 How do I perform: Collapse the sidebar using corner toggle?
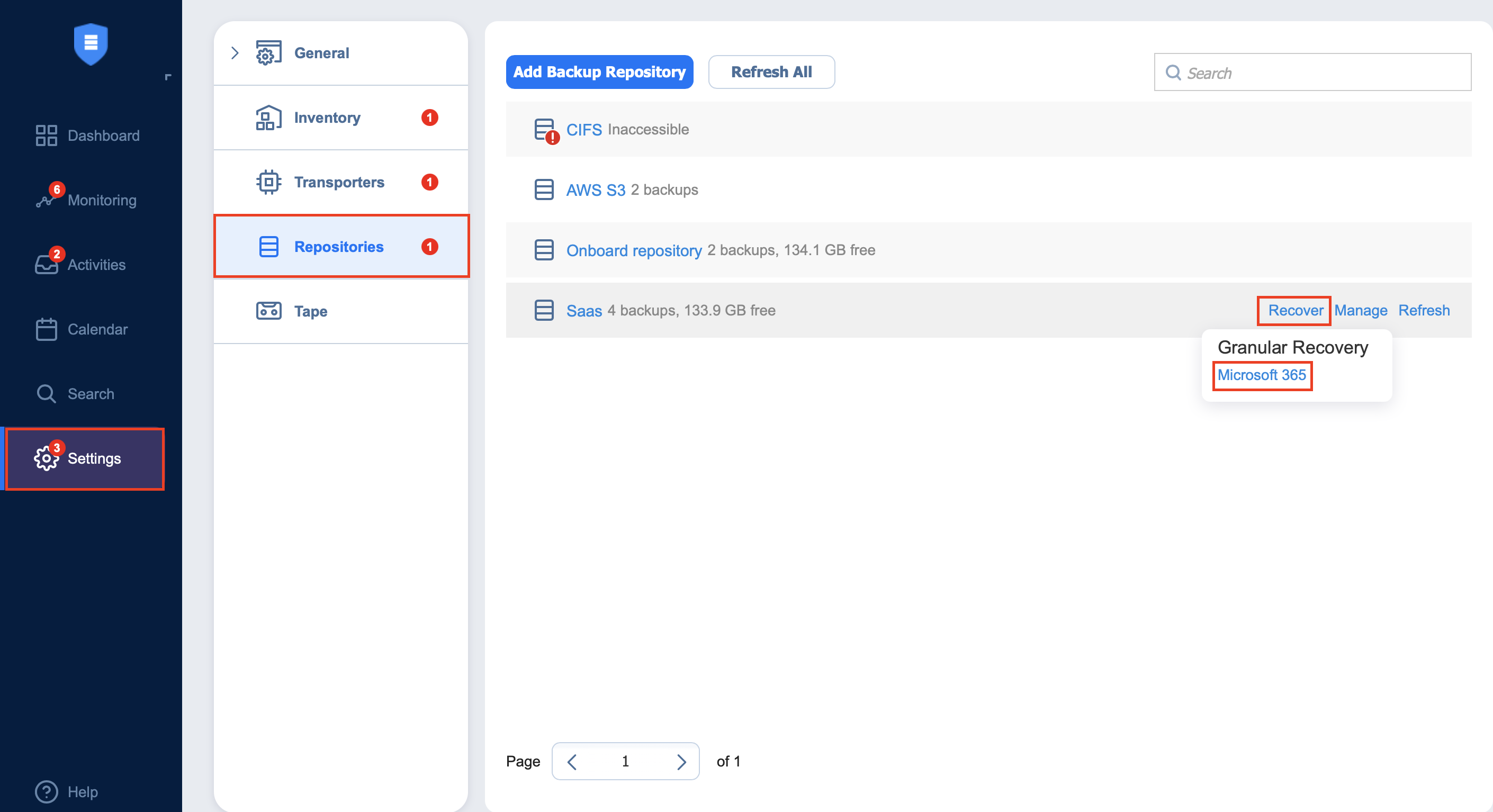tap(168, 77)
